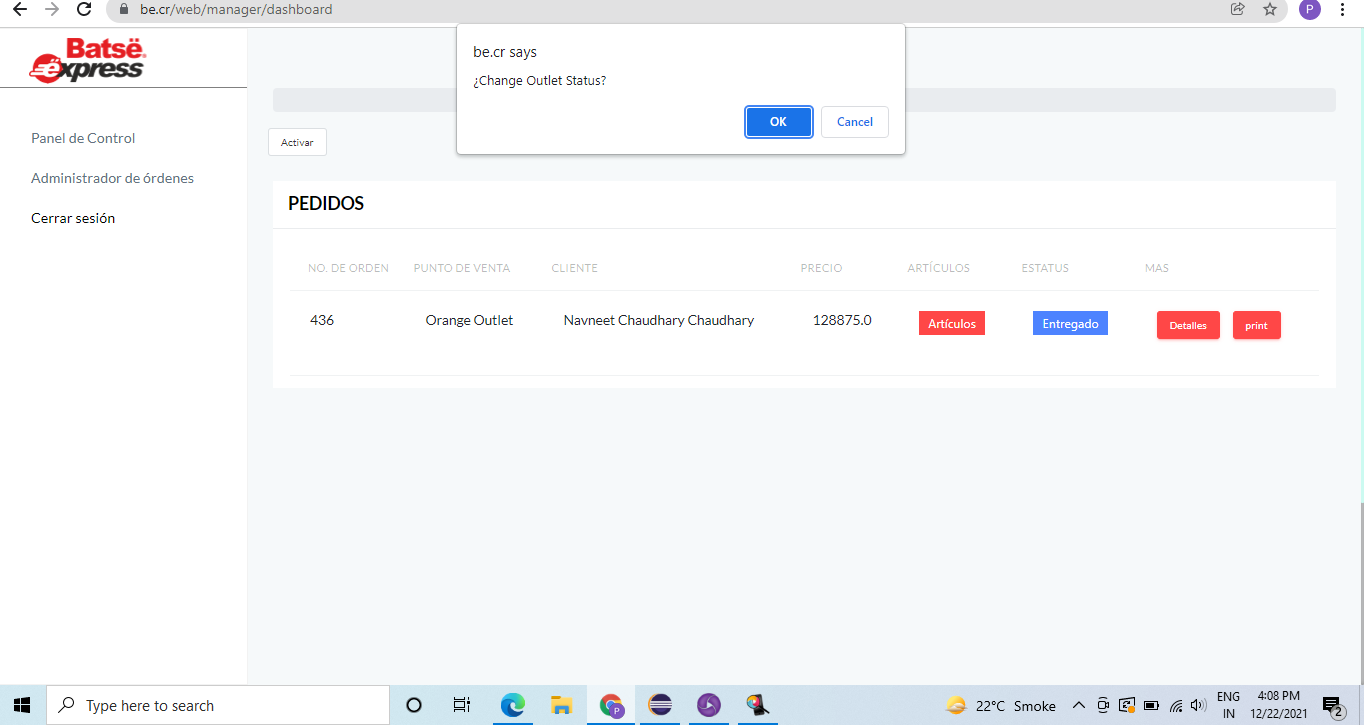Bookmark this page with the star icon
This screenshot has width=1364, height=725.
click(x=1269, y=9)
